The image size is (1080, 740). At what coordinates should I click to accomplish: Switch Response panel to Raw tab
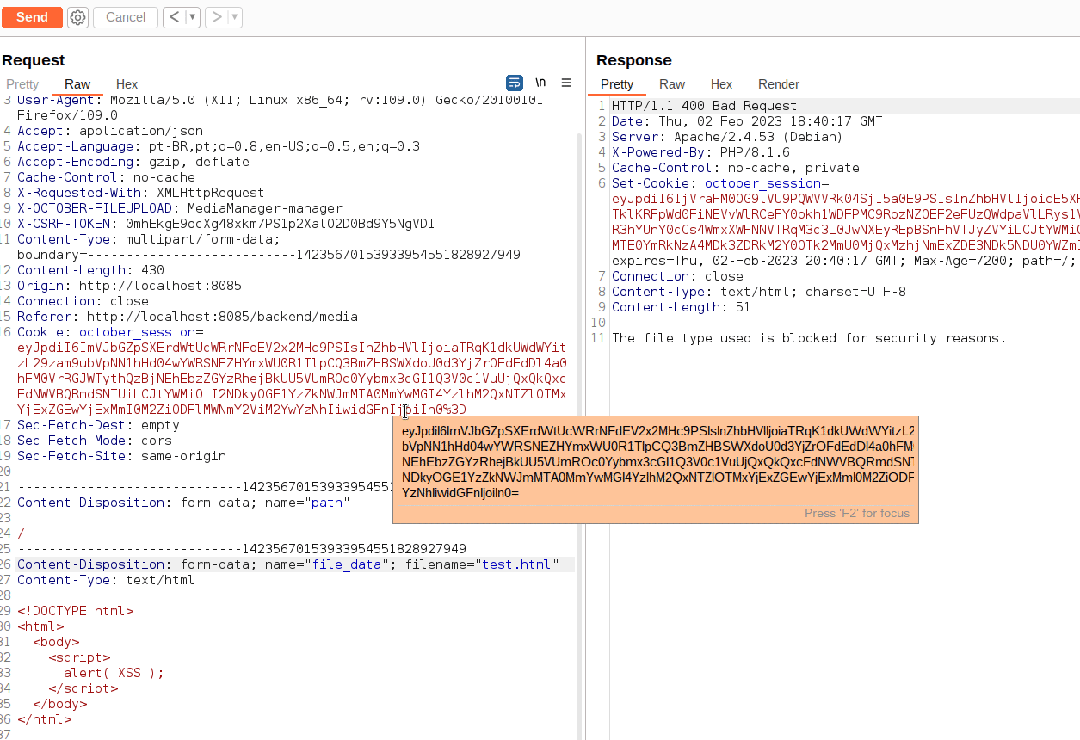pos(672,84)
